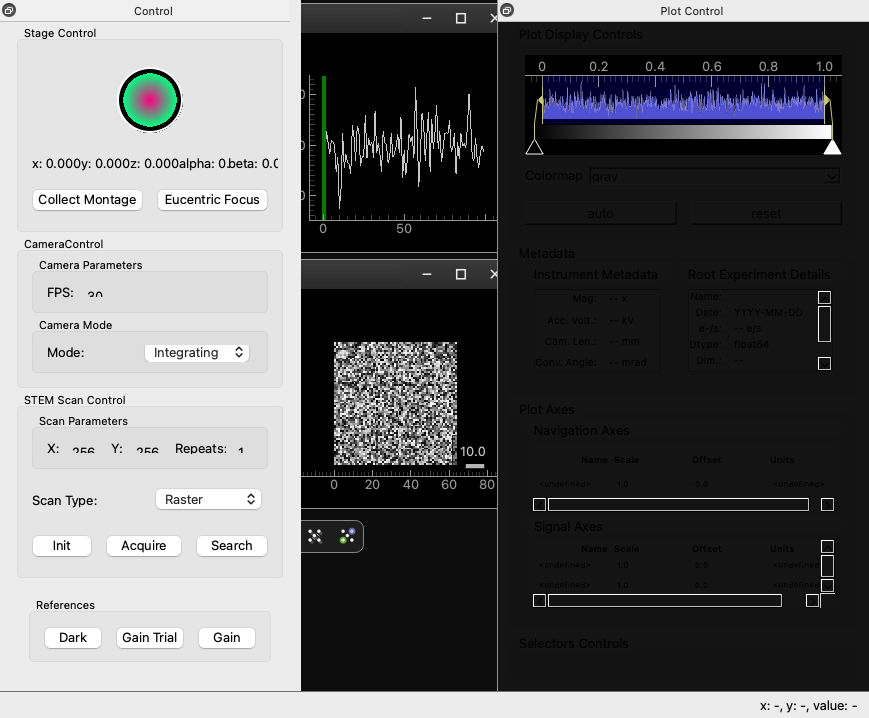Image resolution: width=869 pixels, height=718 pixels.
Task: Open the Camera Mode Integrating dropdown
Action: [x=197, y=353]
